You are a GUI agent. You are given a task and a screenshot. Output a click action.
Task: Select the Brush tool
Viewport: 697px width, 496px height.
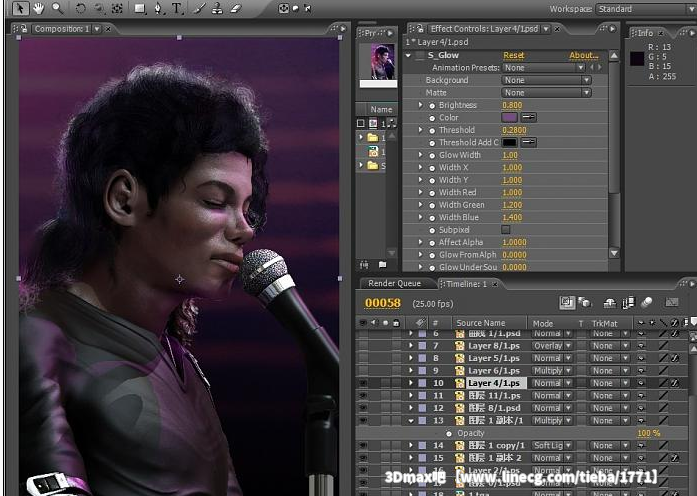[x=200, y=8]
